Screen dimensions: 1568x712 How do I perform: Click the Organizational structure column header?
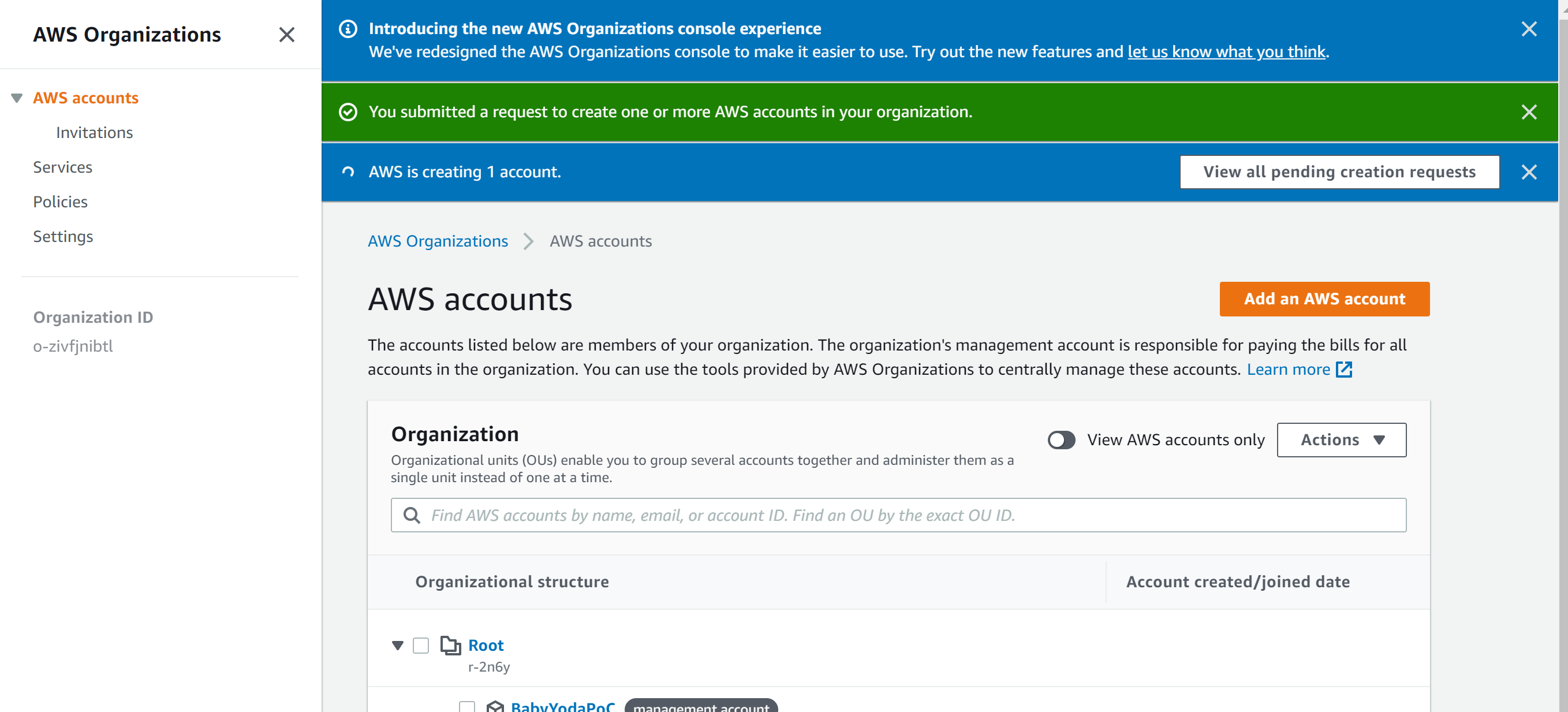512,581
